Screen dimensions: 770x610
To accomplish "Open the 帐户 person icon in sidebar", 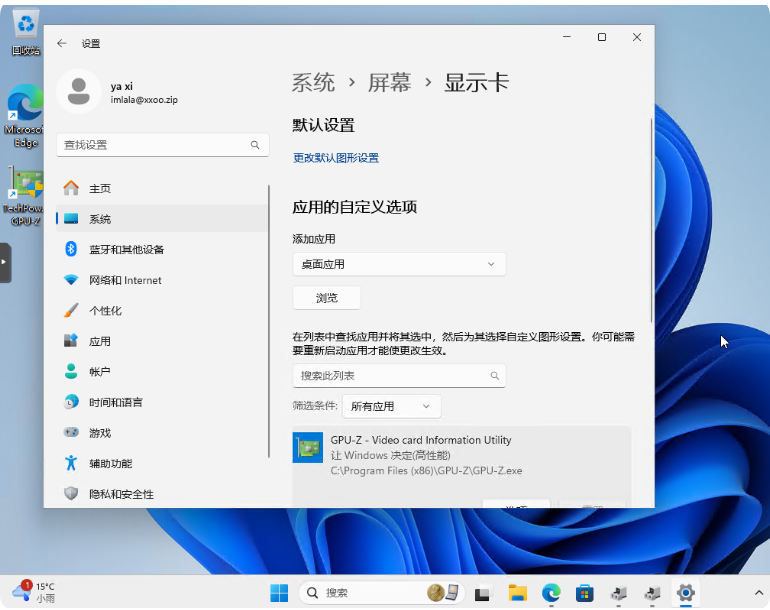I will [71, 371].
